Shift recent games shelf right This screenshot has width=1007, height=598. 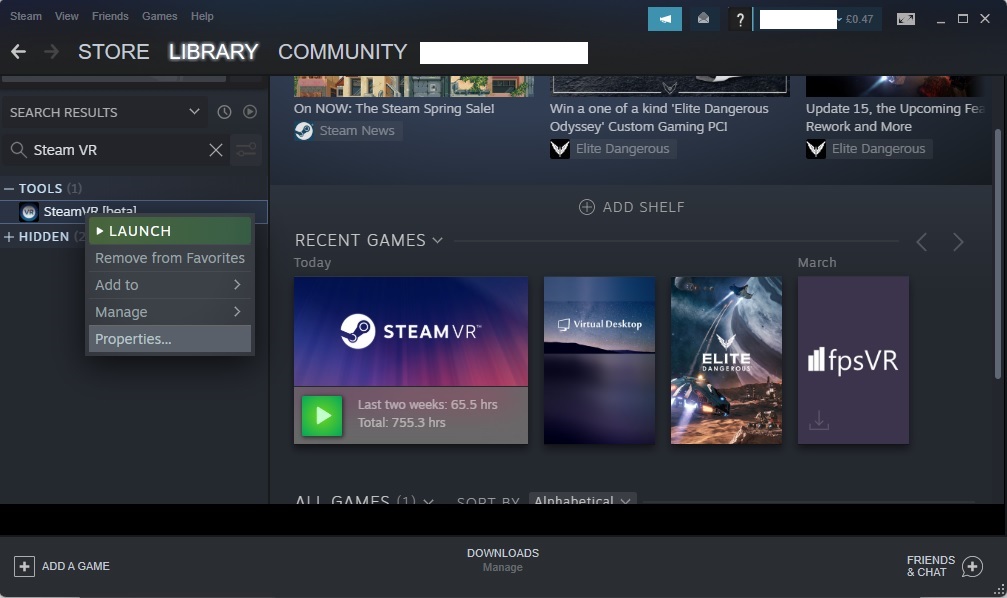(958, 242)
